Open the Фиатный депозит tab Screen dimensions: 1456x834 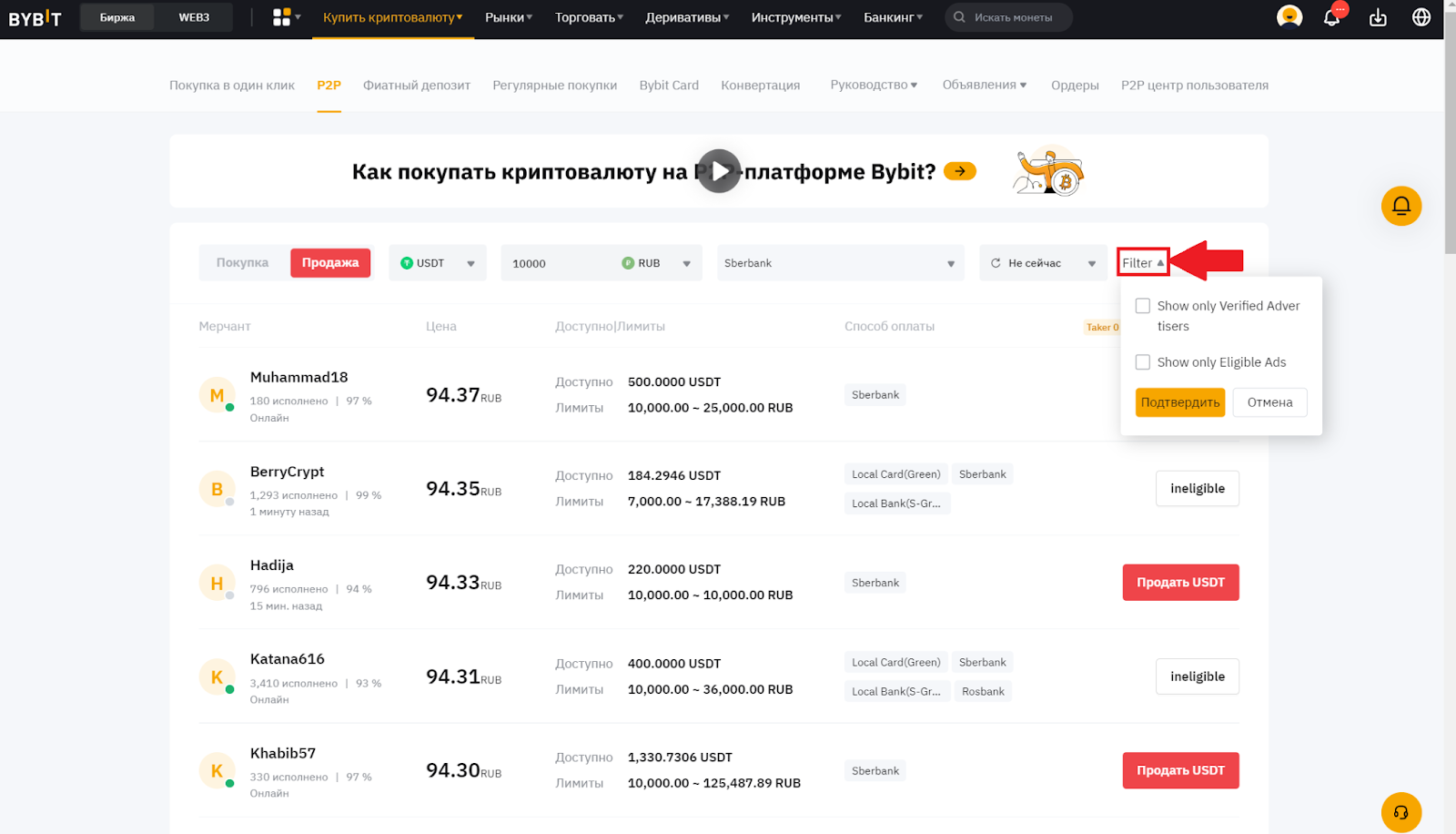click(x=417, y=85)
